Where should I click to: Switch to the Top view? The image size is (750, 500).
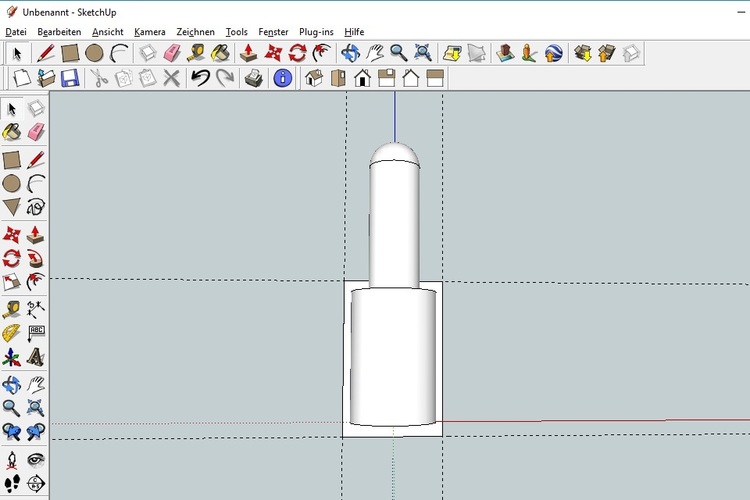(x=338, y=78)
